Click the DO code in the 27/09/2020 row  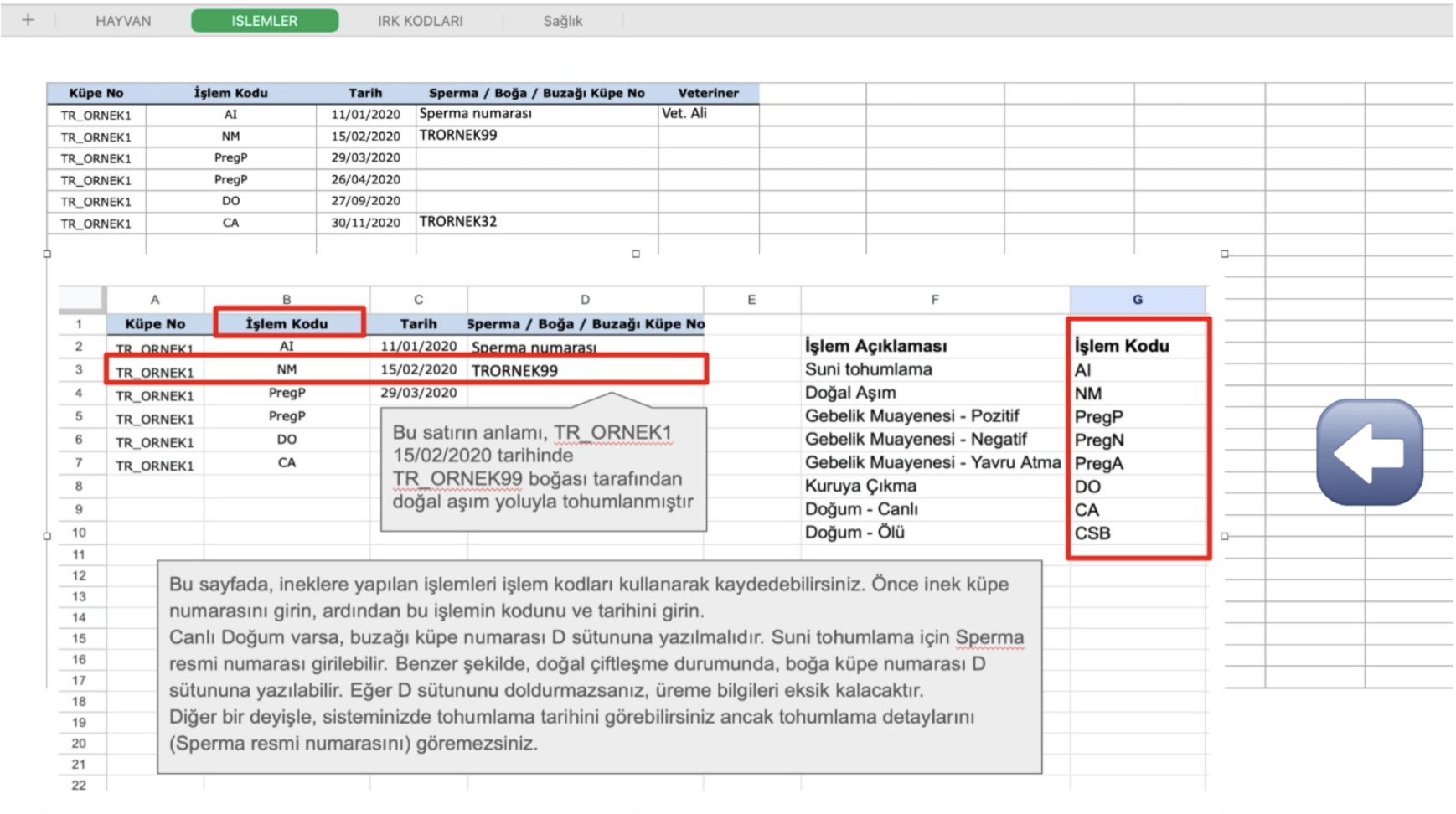point(231,201)
